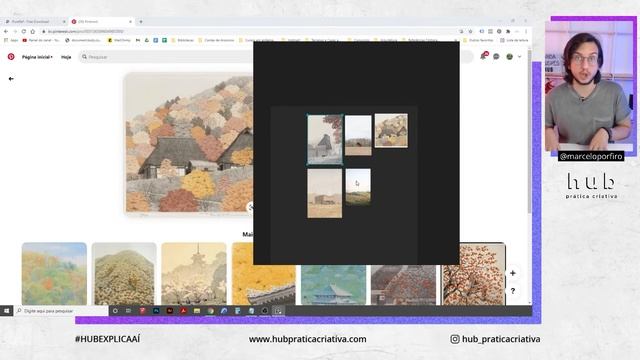Open the Hoje tab in Pinterest
Screen dimensions: 640x360
click(66, 57)
